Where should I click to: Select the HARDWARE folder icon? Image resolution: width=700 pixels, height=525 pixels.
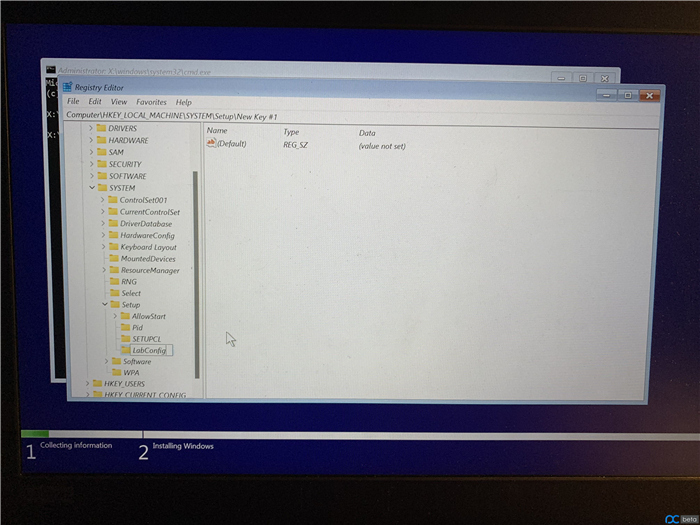[101, 140]
